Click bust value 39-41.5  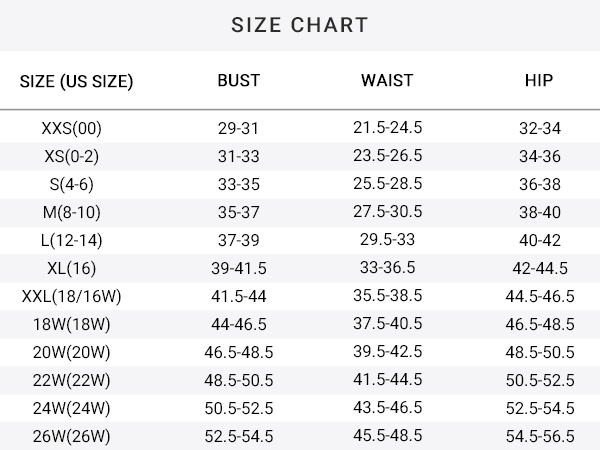[239, 268]
